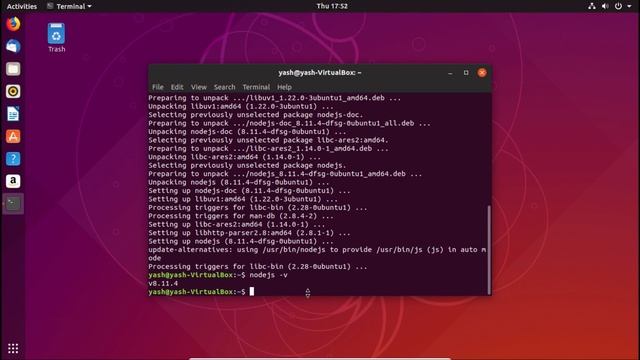Image resolution: width=640 pixels, height=360 pixels.
Task: Minimize the terminal window
Action: point(450,73)
